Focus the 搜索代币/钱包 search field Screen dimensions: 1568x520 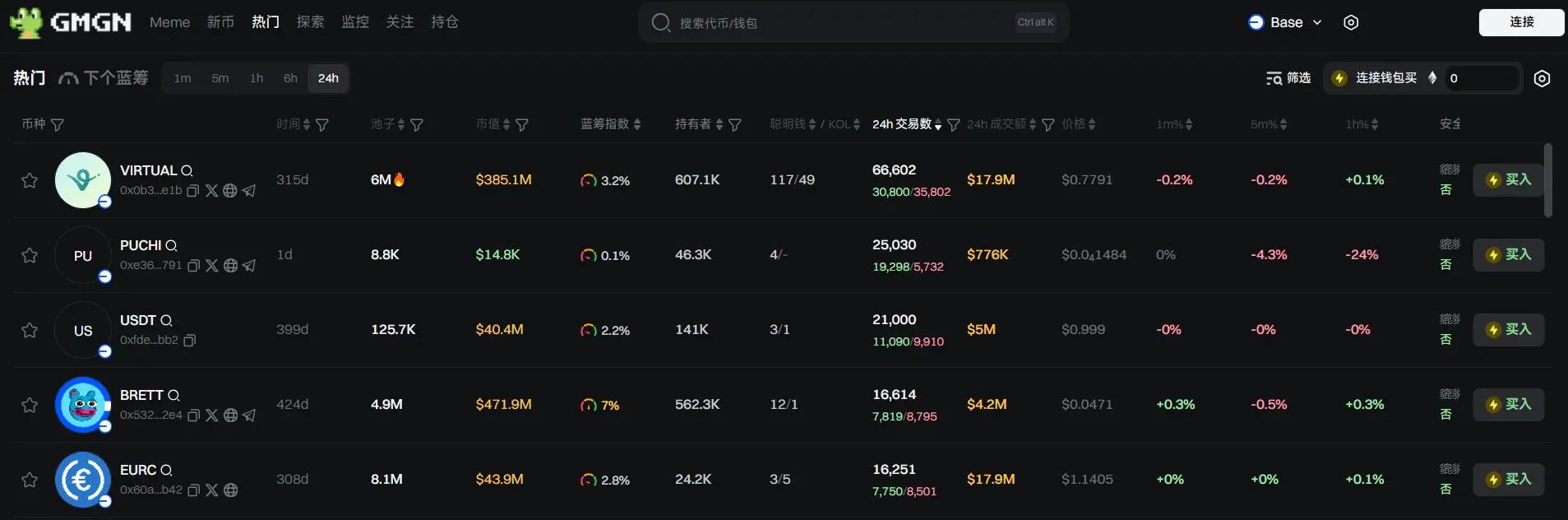[853, 22]
